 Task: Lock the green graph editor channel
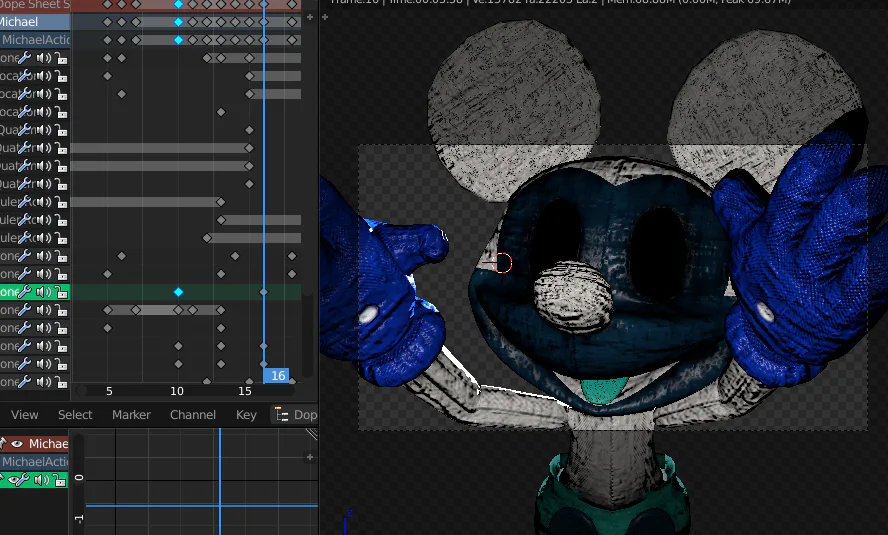(59, 481)
